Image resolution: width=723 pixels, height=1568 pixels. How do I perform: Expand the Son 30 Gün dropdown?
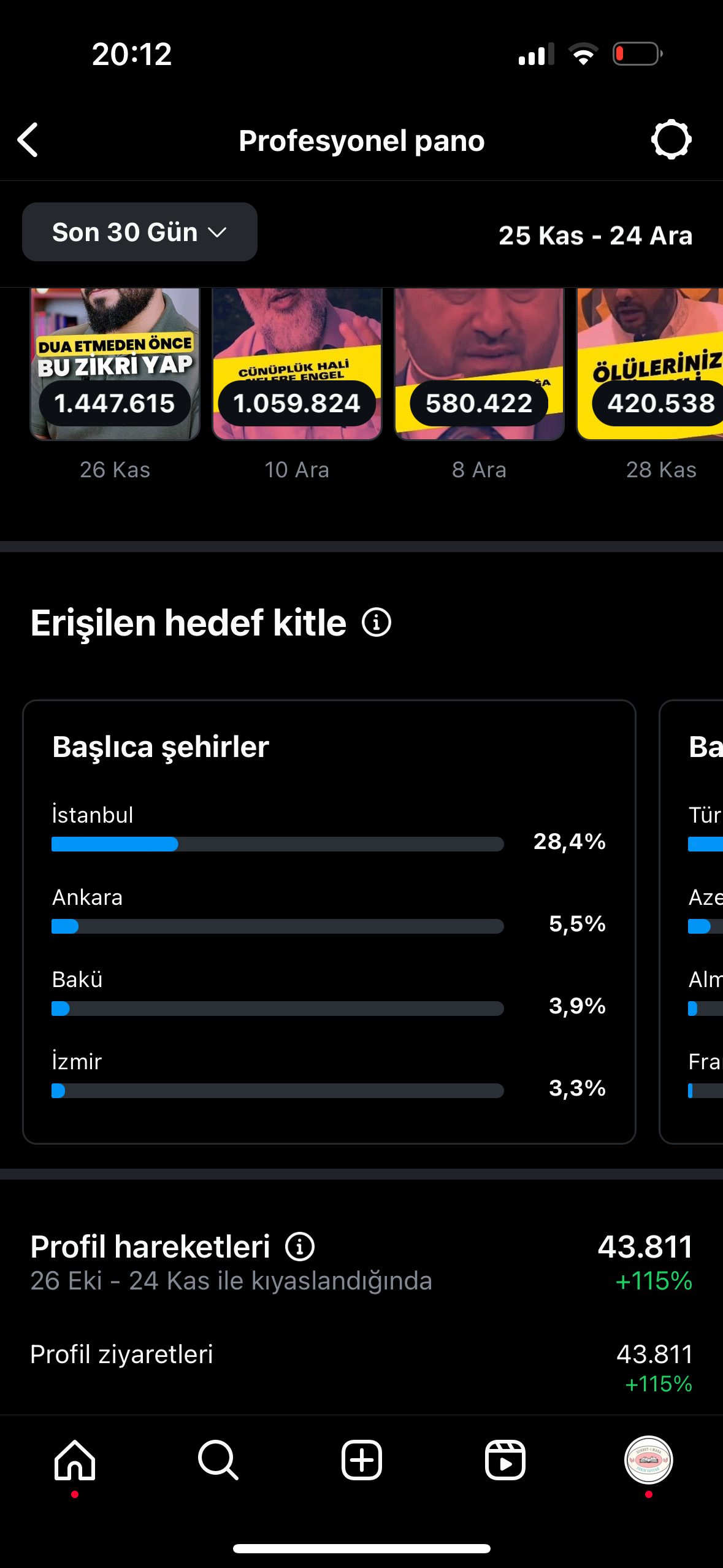point(140,232)
